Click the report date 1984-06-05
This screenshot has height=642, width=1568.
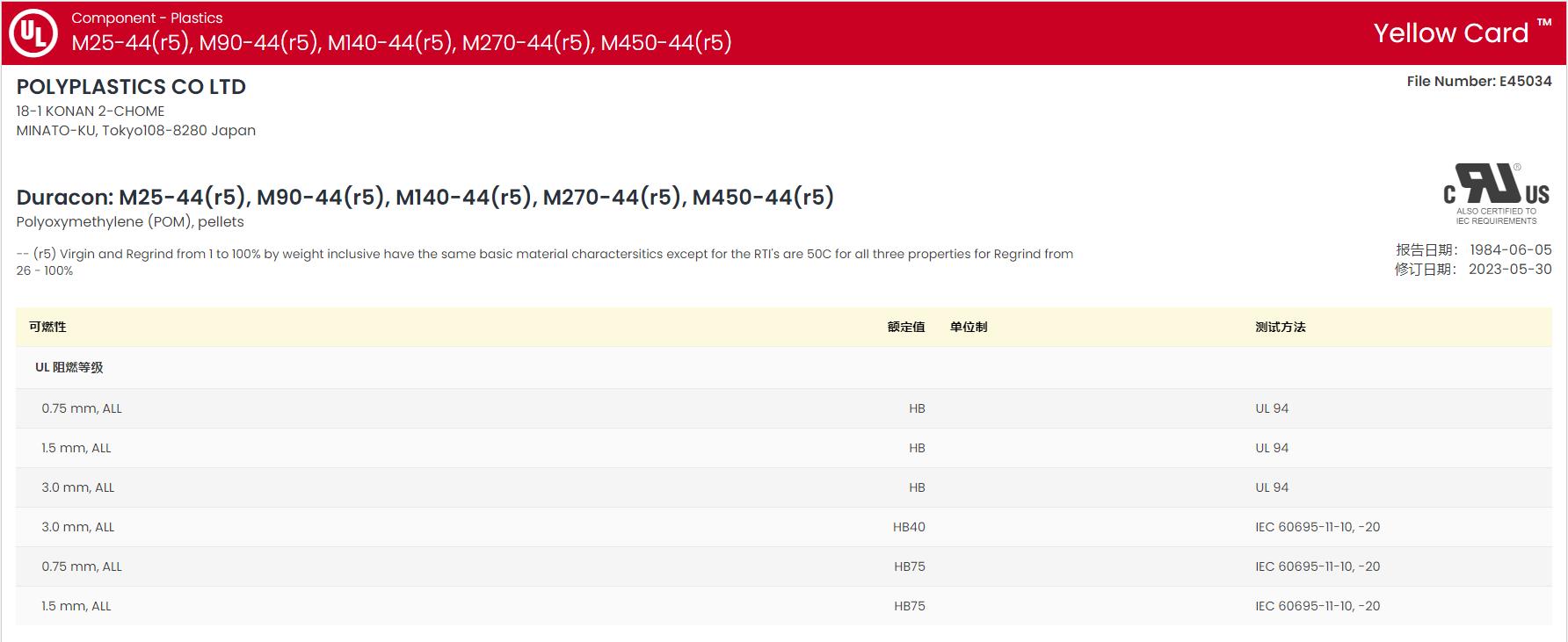coord(1511,249)
